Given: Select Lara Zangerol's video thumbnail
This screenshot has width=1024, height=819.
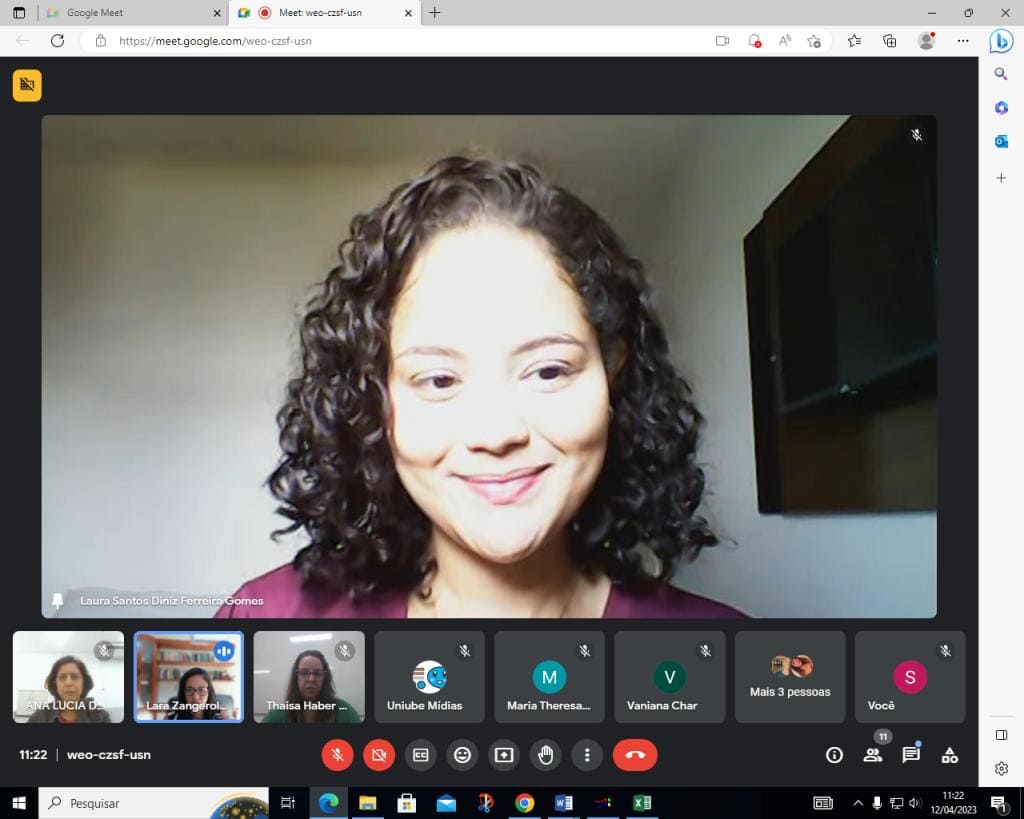Looking at the screenshot, I should (189, 677).
